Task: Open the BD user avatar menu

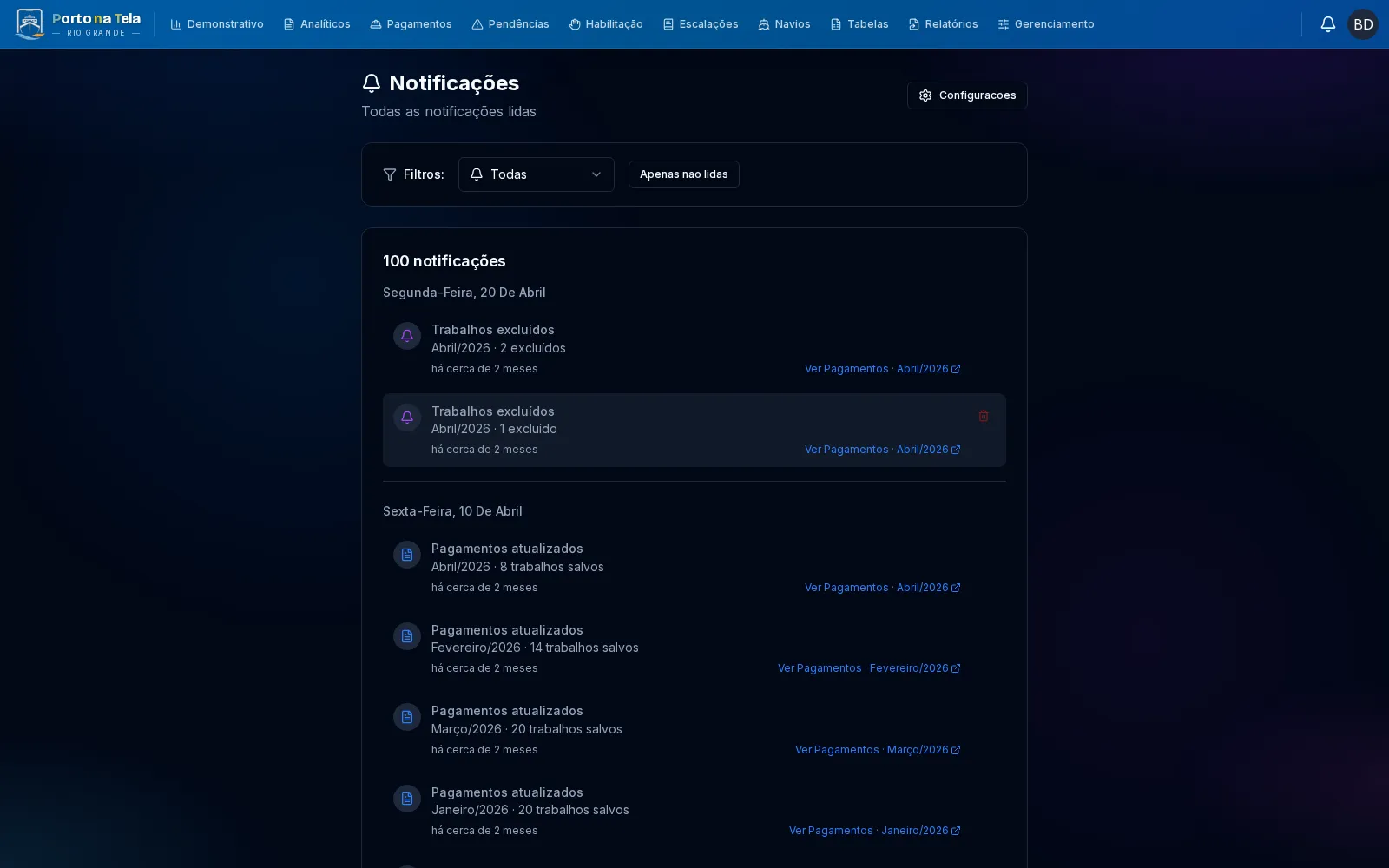Action: point(1363,24)
